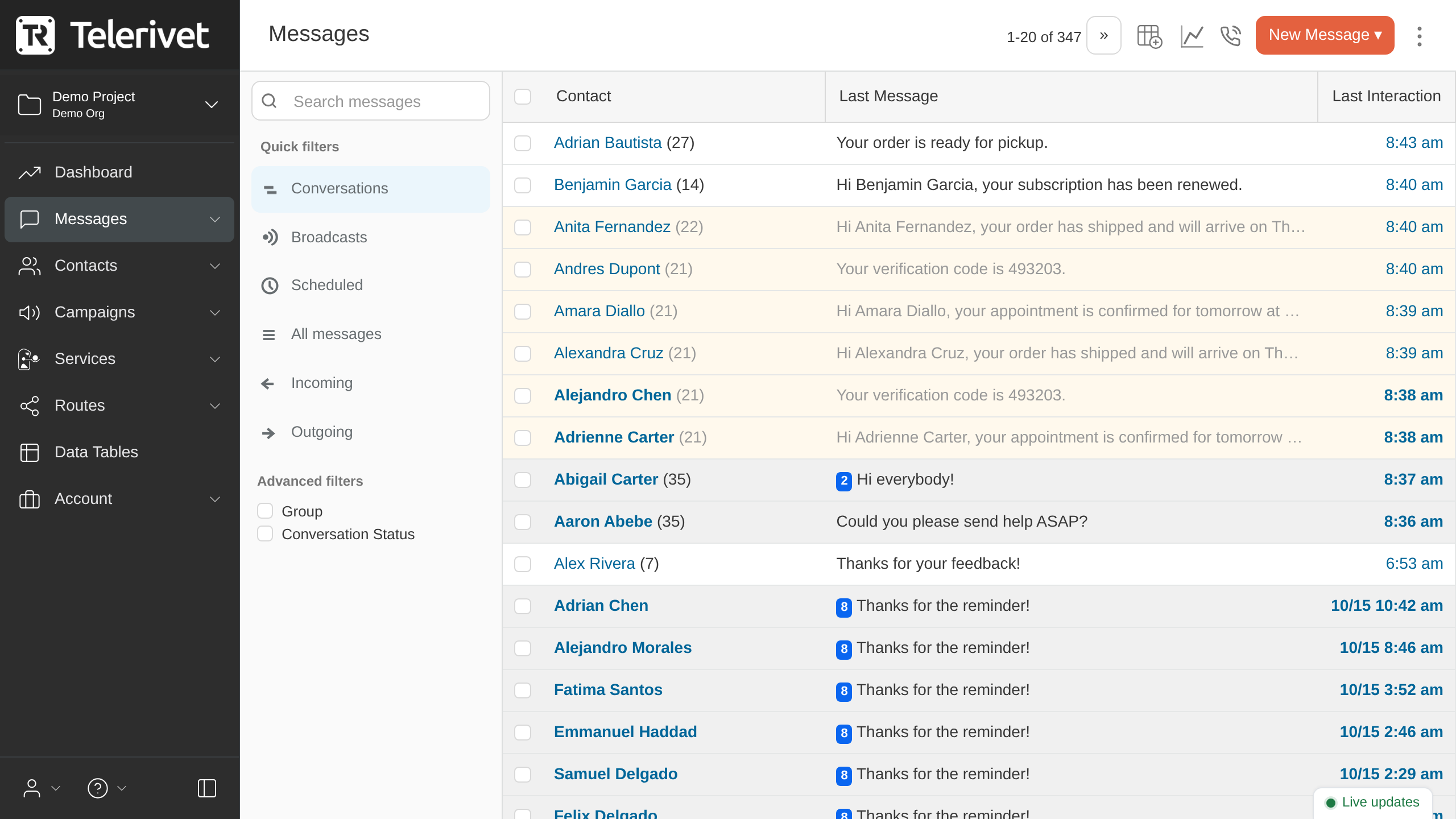The height and width of the screenshot is (819, 1456).
Task: Click the Telerivet logo icon
Action: tap(35, 35)
